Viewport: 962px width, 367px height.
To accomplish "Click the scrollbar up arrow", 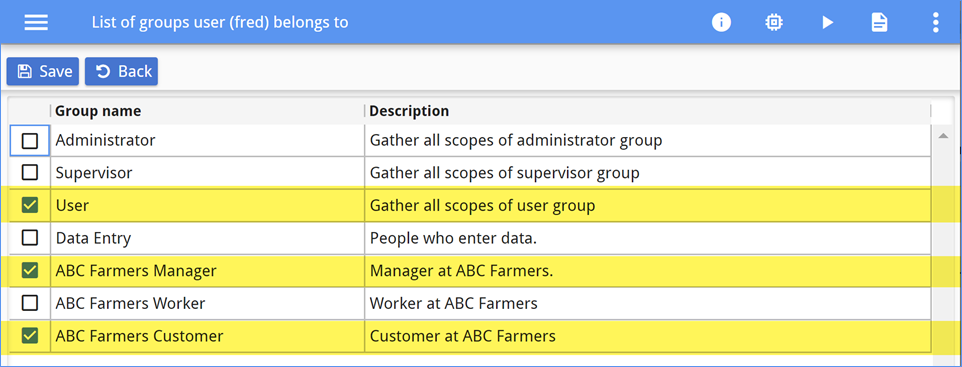I will (x=944, y=136).
